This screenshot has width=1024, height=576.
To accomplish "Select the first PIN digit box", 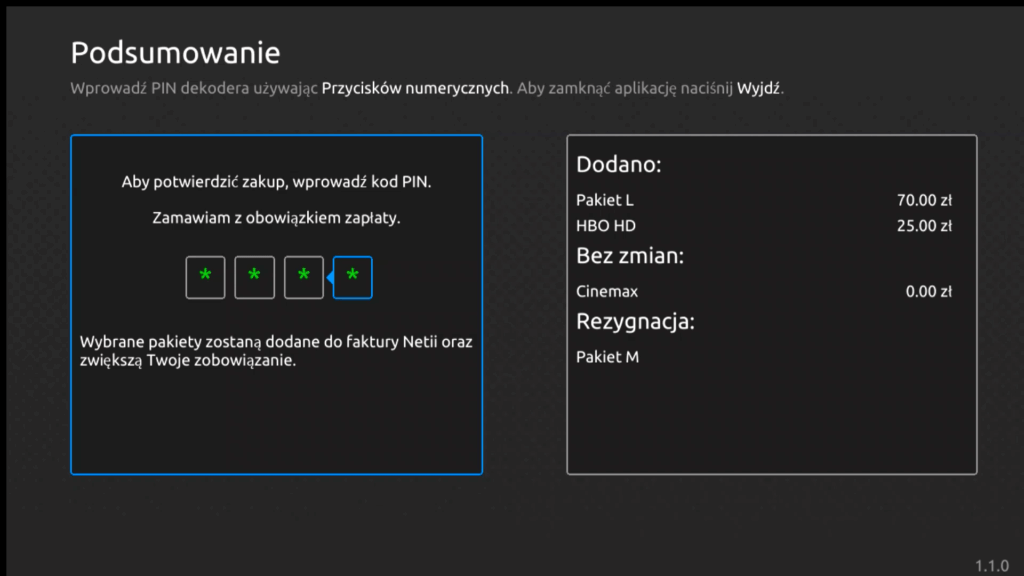I will click(x=205, y=277).
